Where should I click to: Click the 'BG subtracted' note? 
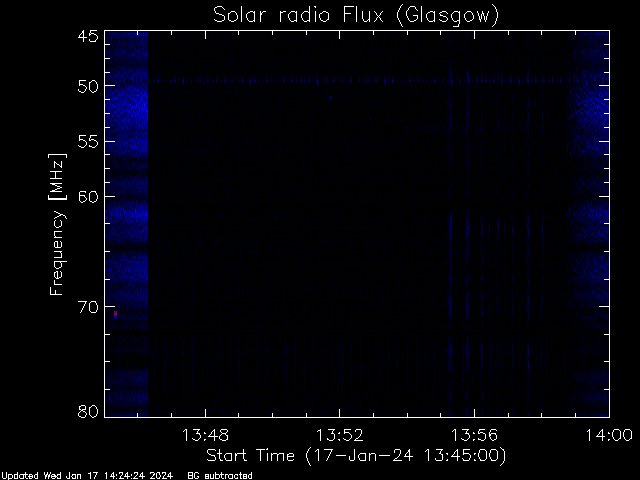[x=220, y=476]
